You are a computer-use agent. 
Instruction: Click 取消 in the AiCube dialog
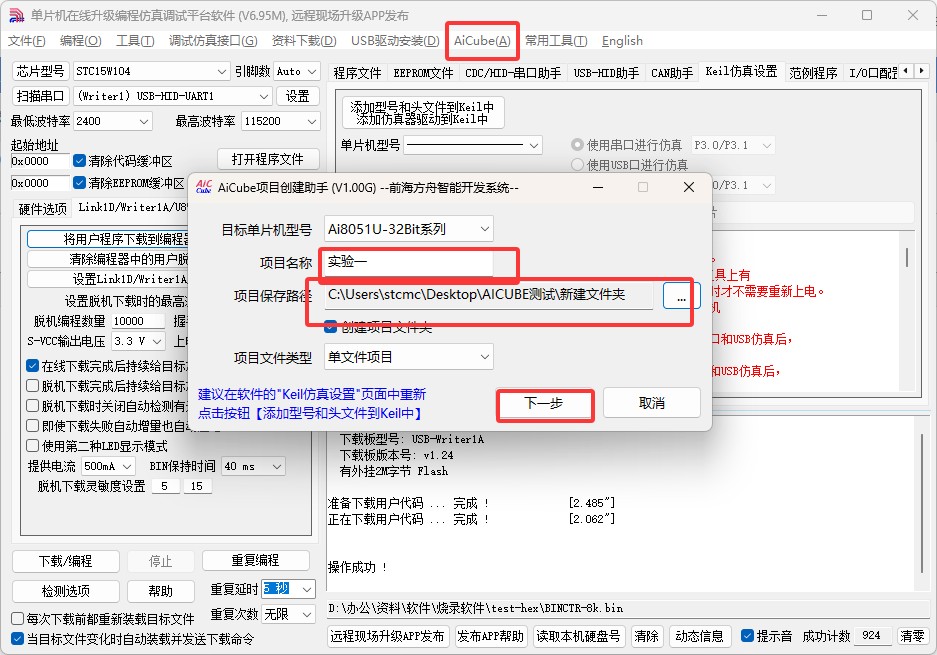[652, 403]
